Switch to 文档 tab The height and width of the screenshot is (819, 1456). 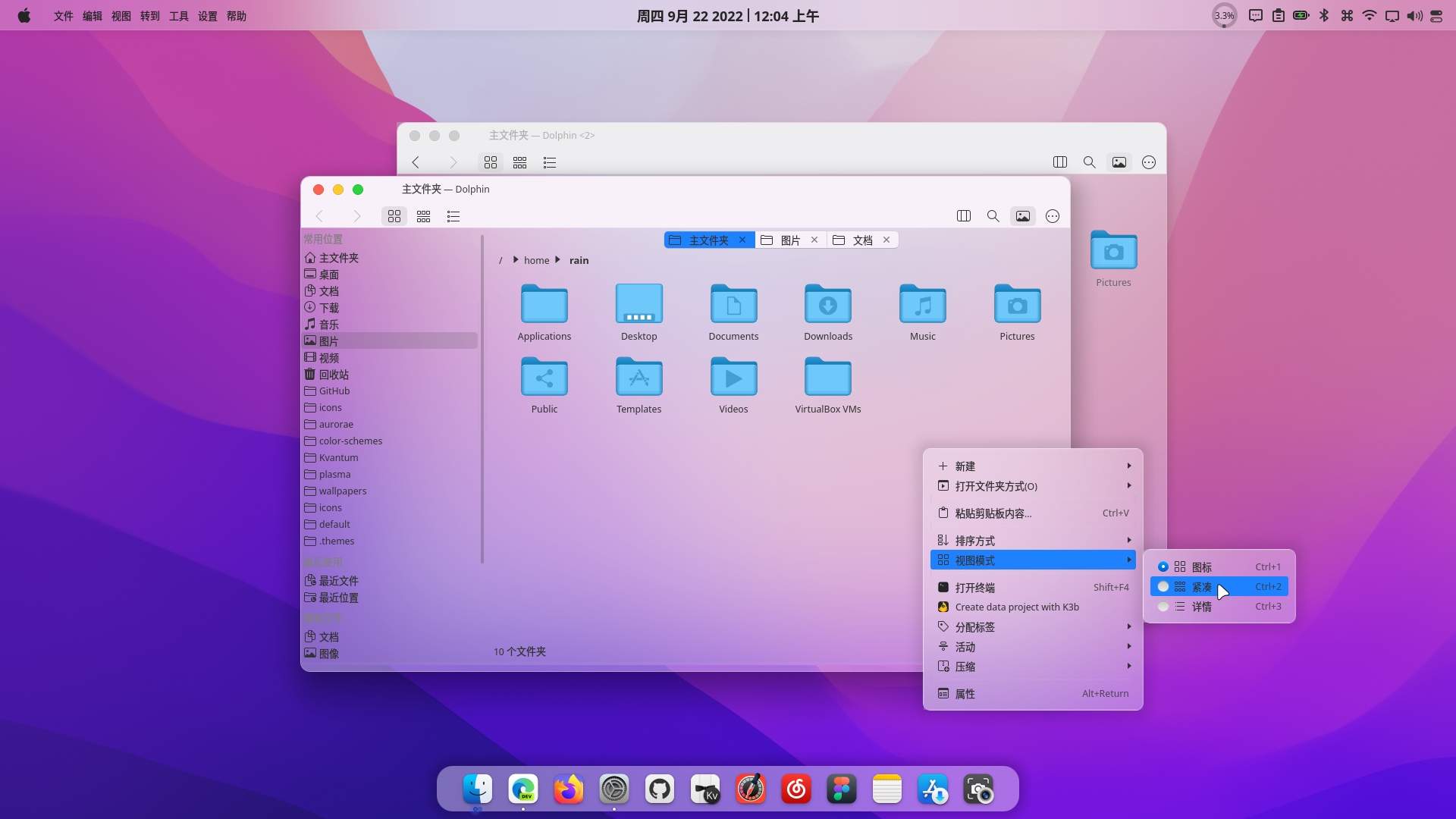(863, 240)
